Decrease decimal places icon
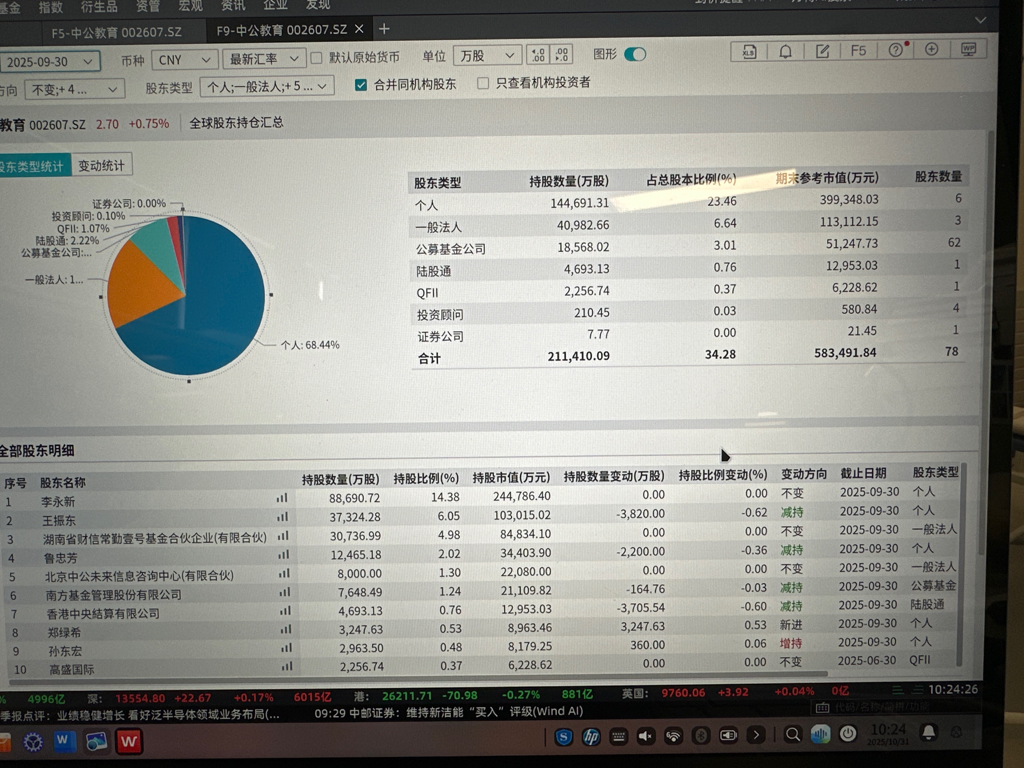The image size is (1024, 768). tap(537, 55)
